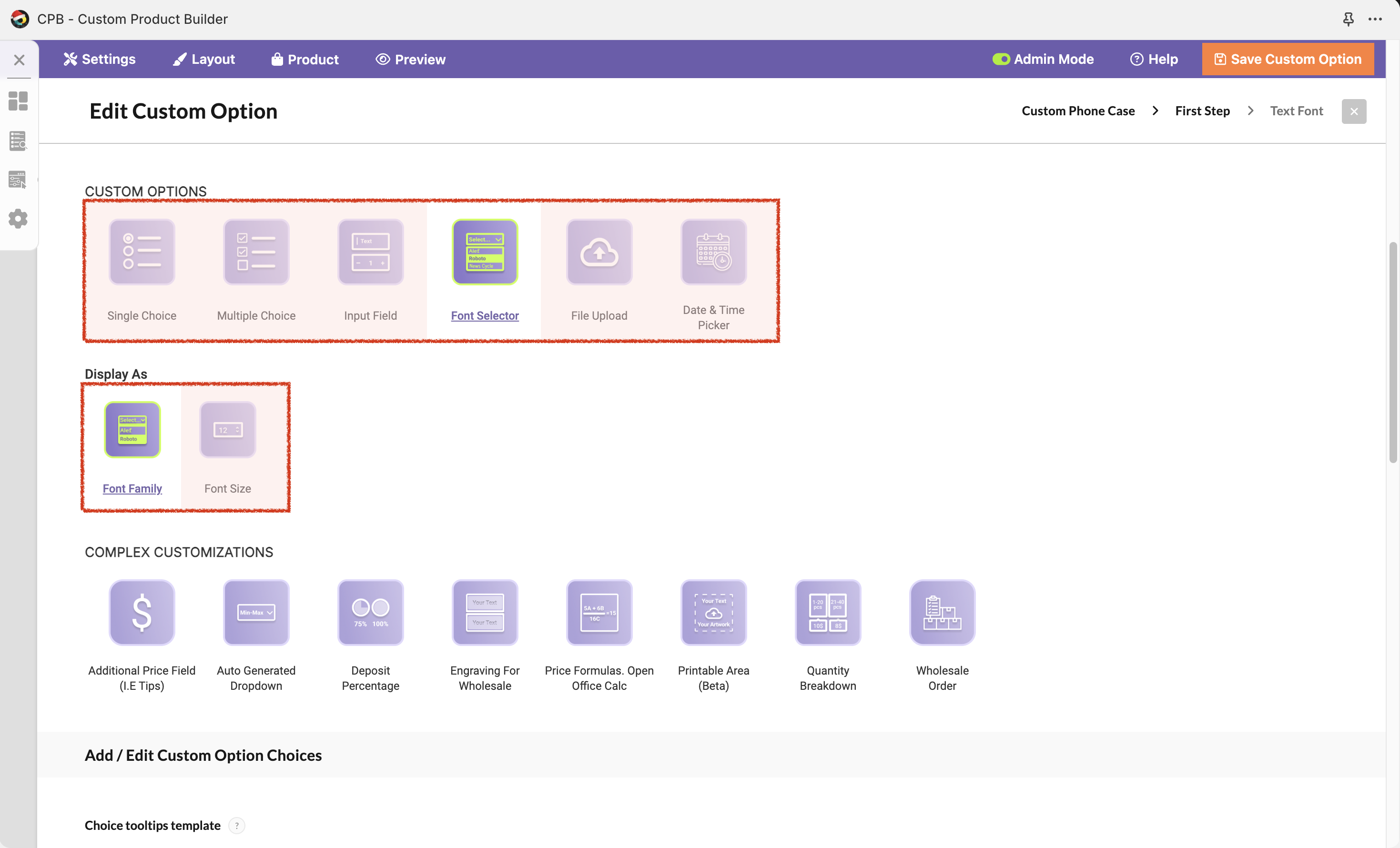This screenshot has height=848, width=1400.
Task: Choose the Date & Time Picker icon
Action: click(x=713, y=252)
